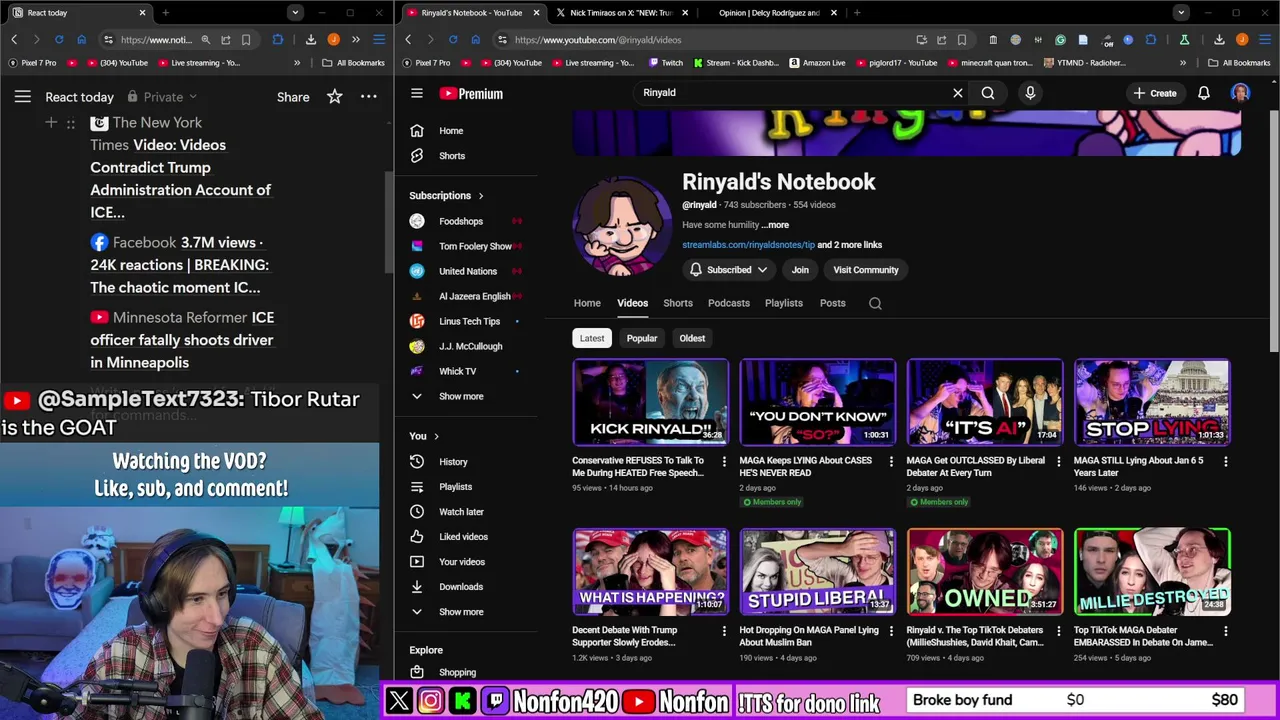This screenshot has width=1280, height=720.
Task: Switch to the channel Playlists tab
Action: pyautogui.click(x=784, y=303)
